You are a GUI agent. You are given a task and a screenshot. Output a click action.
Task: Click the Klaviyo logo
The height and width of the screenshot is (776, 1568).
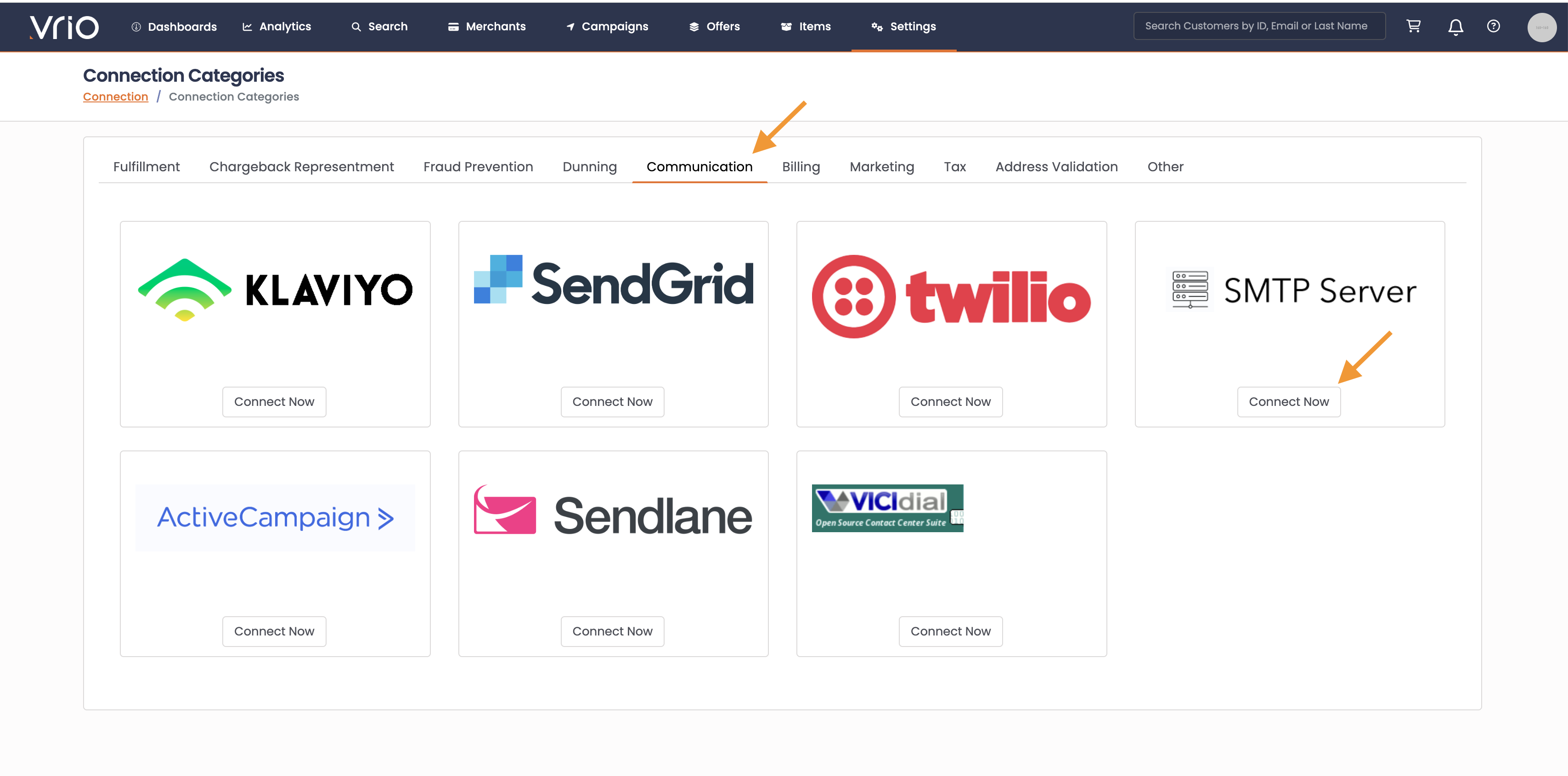click(x=275, y=289)
